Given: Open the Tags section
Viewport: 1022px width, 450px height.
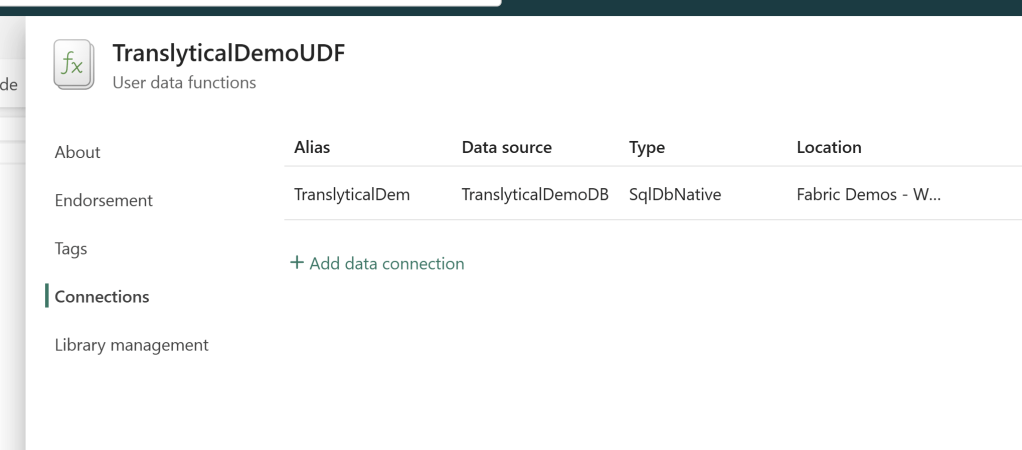Looking at the screenshot, I should 71,249.
